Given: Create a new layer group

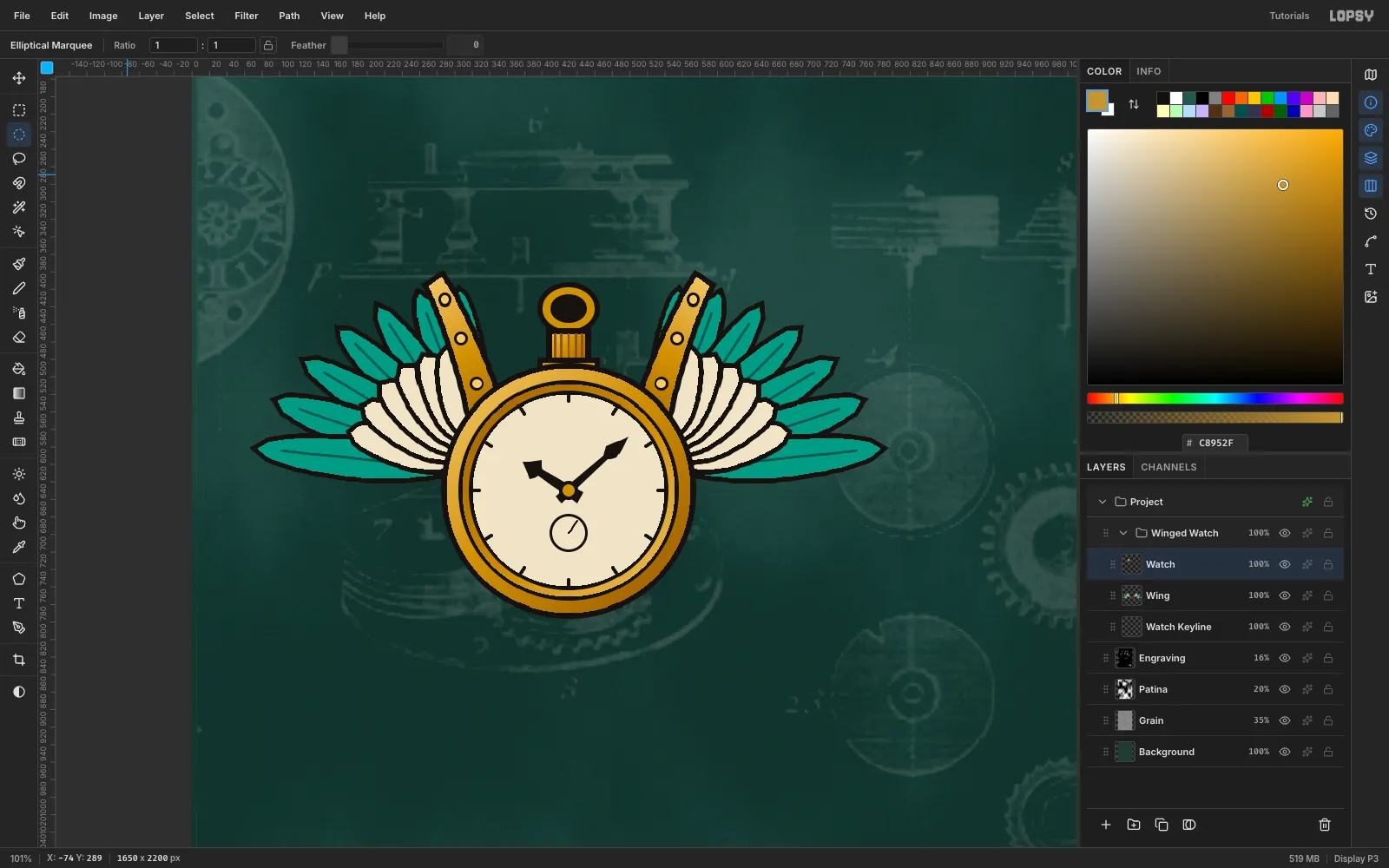Looking at the screenshot, I should click(x=1134, y=825).
